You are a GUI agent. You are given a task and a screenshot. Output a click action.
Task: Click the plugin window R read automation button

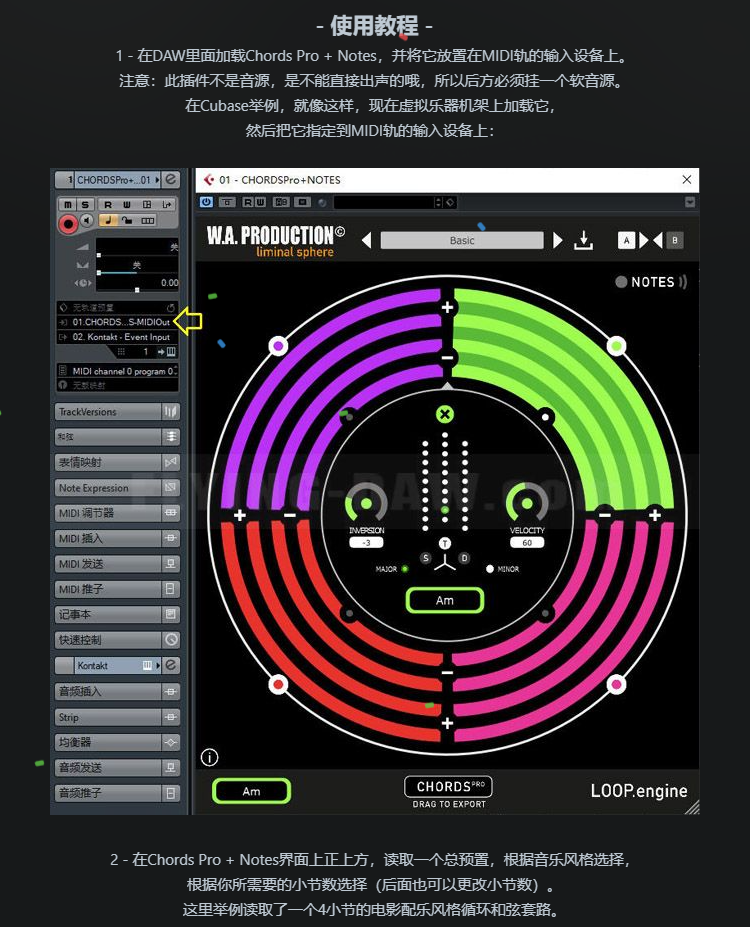point(248,202)
